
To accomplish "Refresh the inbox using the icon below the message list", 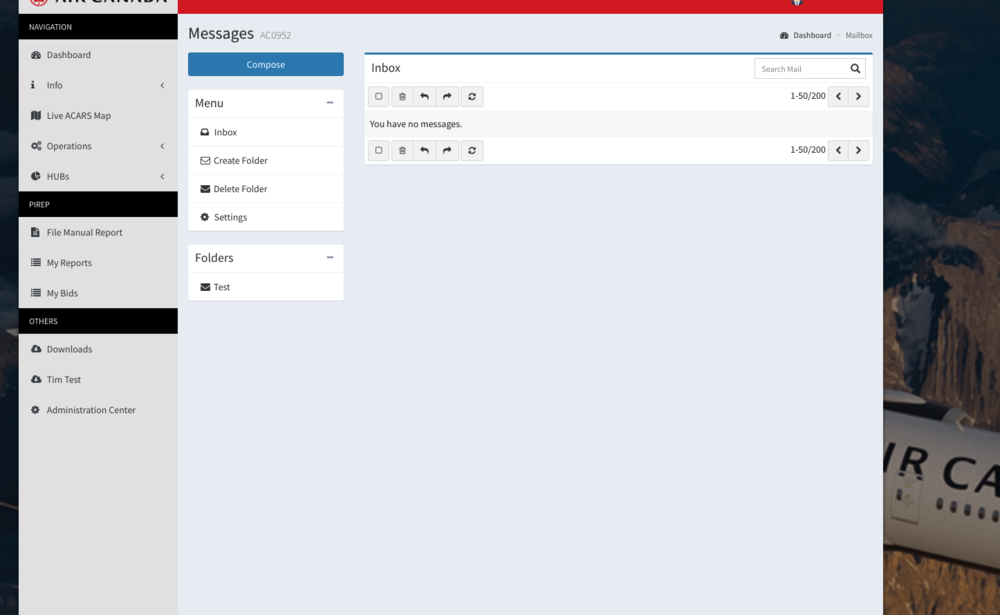I will pos(472,150).
